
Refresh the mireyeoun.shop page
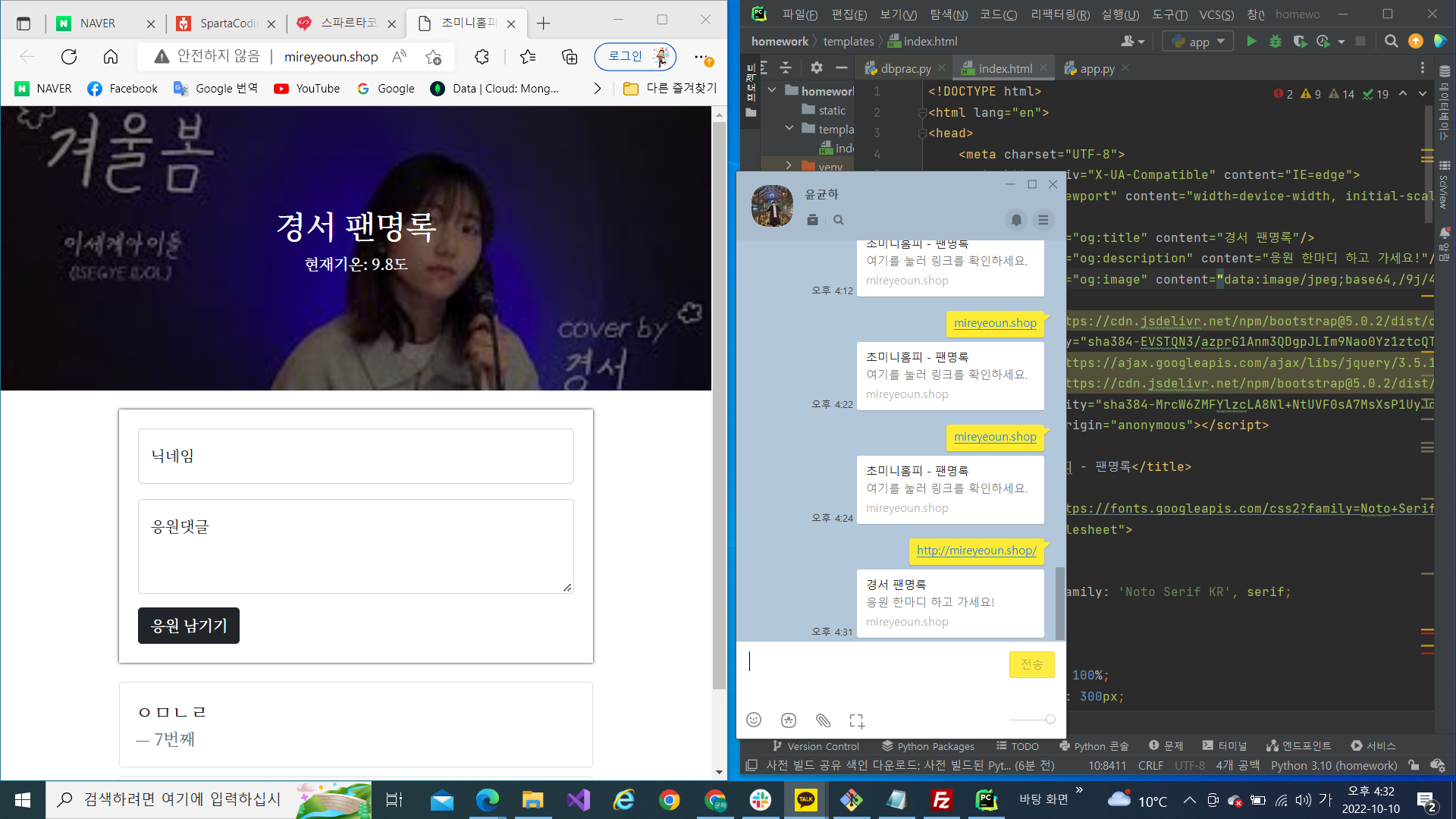pyautogui.click(x=69, y=56)
